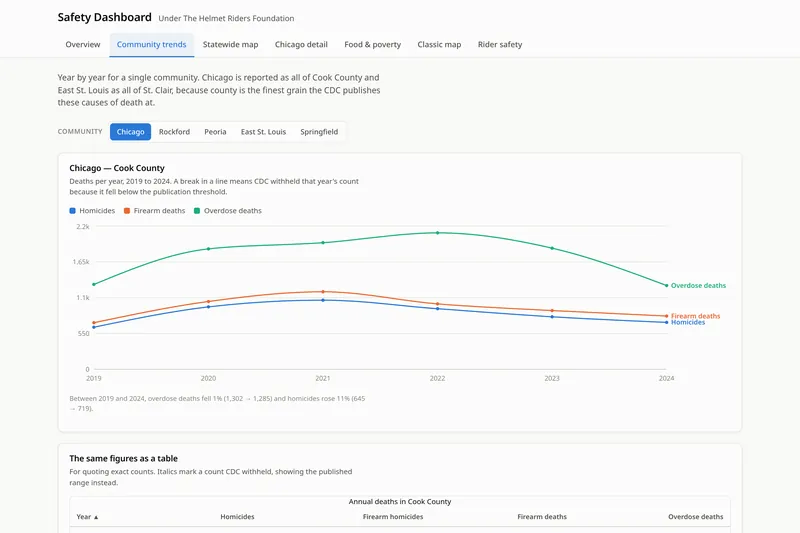The width and height of the screenshot is (800, 533).
Task: Click the '2024' x-axis label
Action: click(666, 378)
